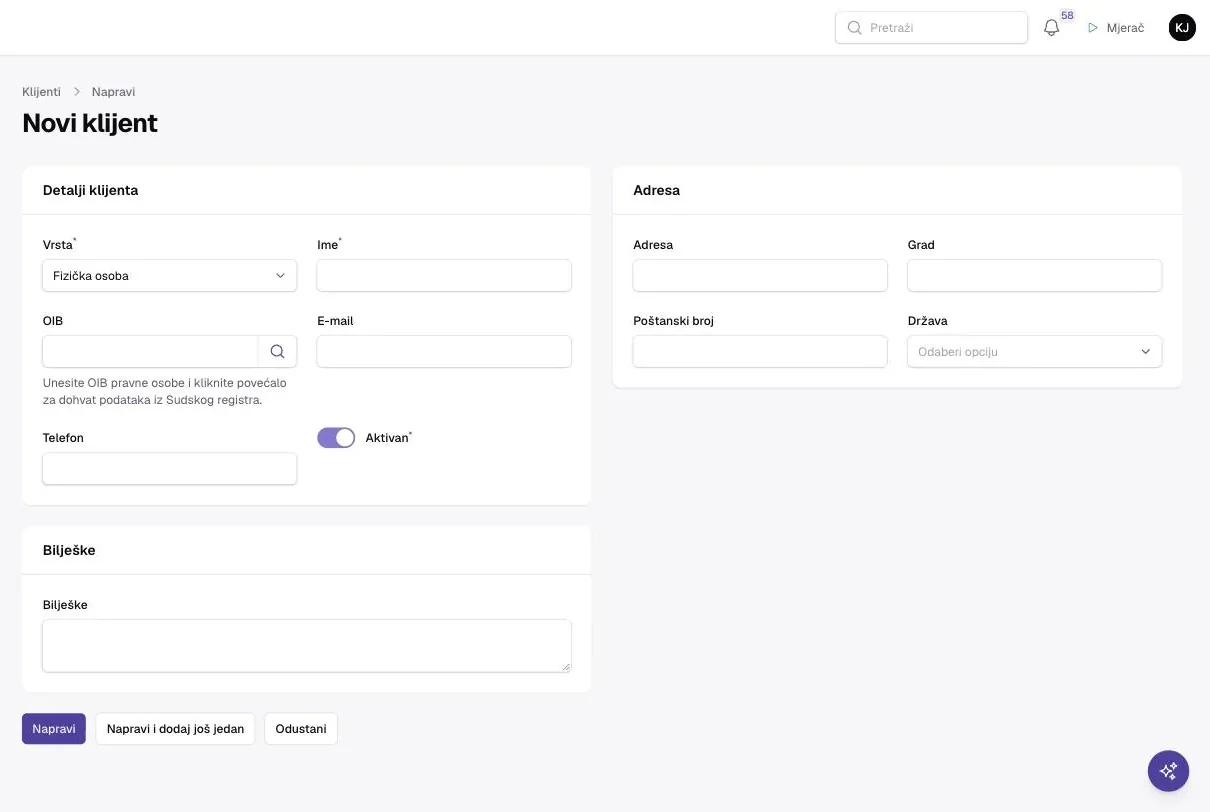Expand the Država dropdown
Viewport: 1210px width, 812px height.
tap(1035, 351)
